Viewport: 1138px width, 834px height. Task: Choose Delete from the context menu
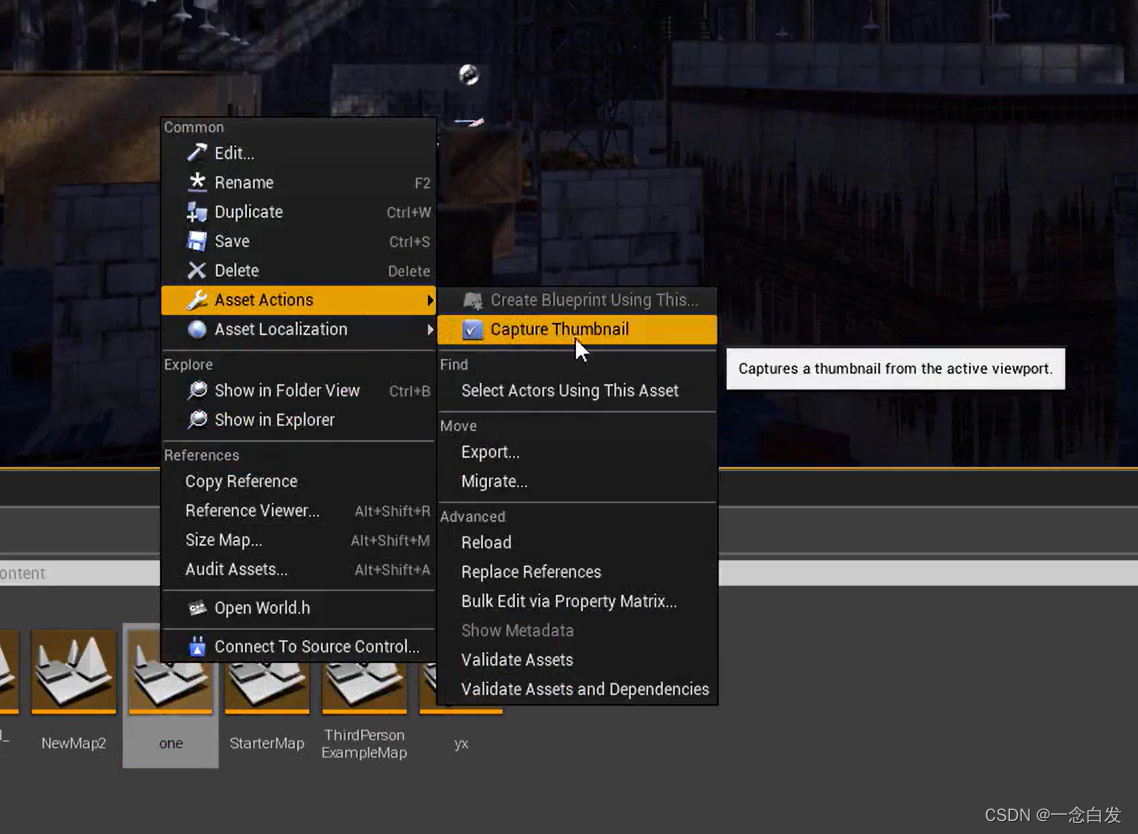pyautogui.click(x=298, y=270)
